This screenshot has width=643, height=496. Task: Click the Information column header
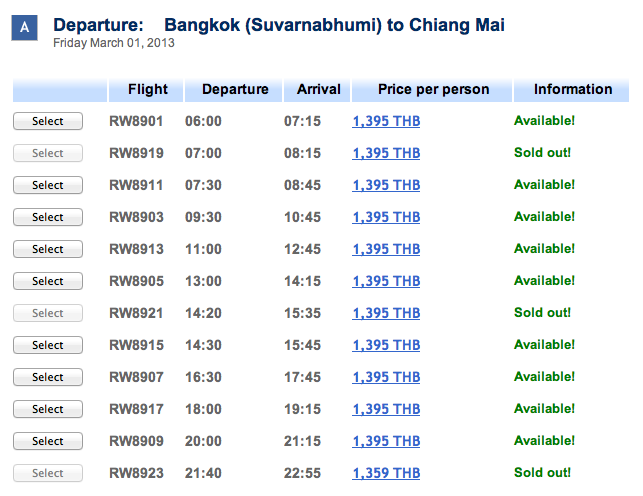(x=571, y=89)
